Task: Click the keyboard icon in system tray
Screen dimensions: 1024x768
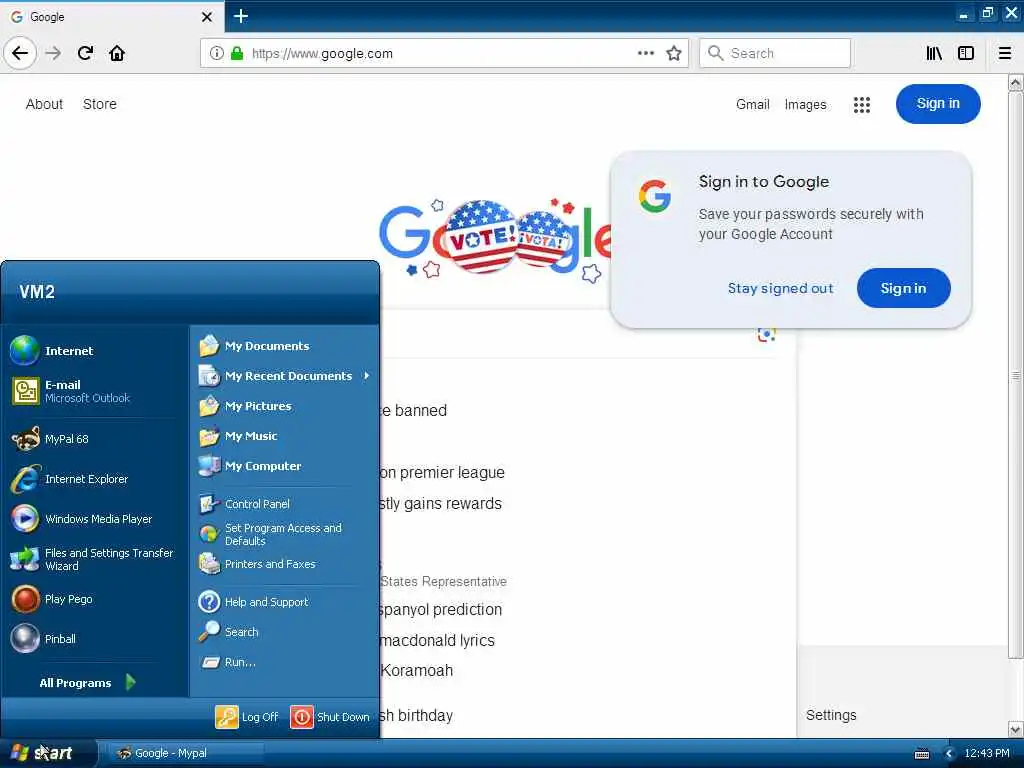Action: point(922,754)
